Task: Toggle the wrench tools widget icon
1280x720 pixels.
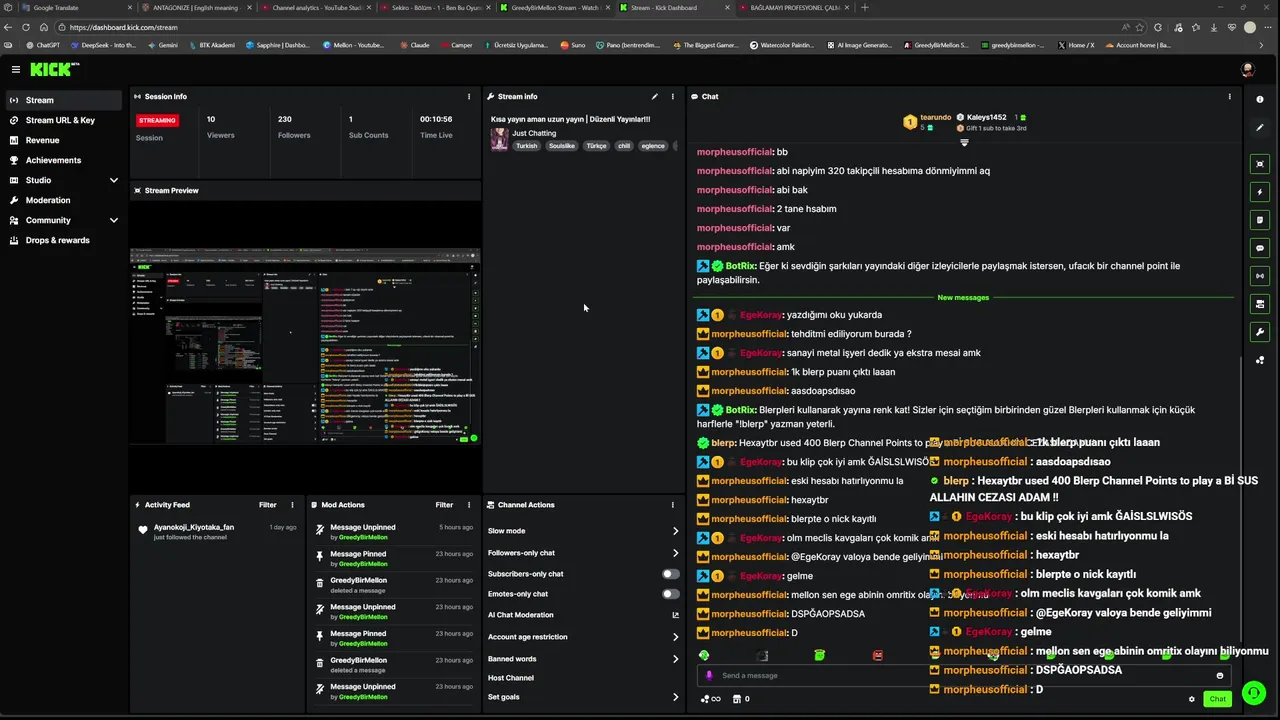Action: 1259,332
